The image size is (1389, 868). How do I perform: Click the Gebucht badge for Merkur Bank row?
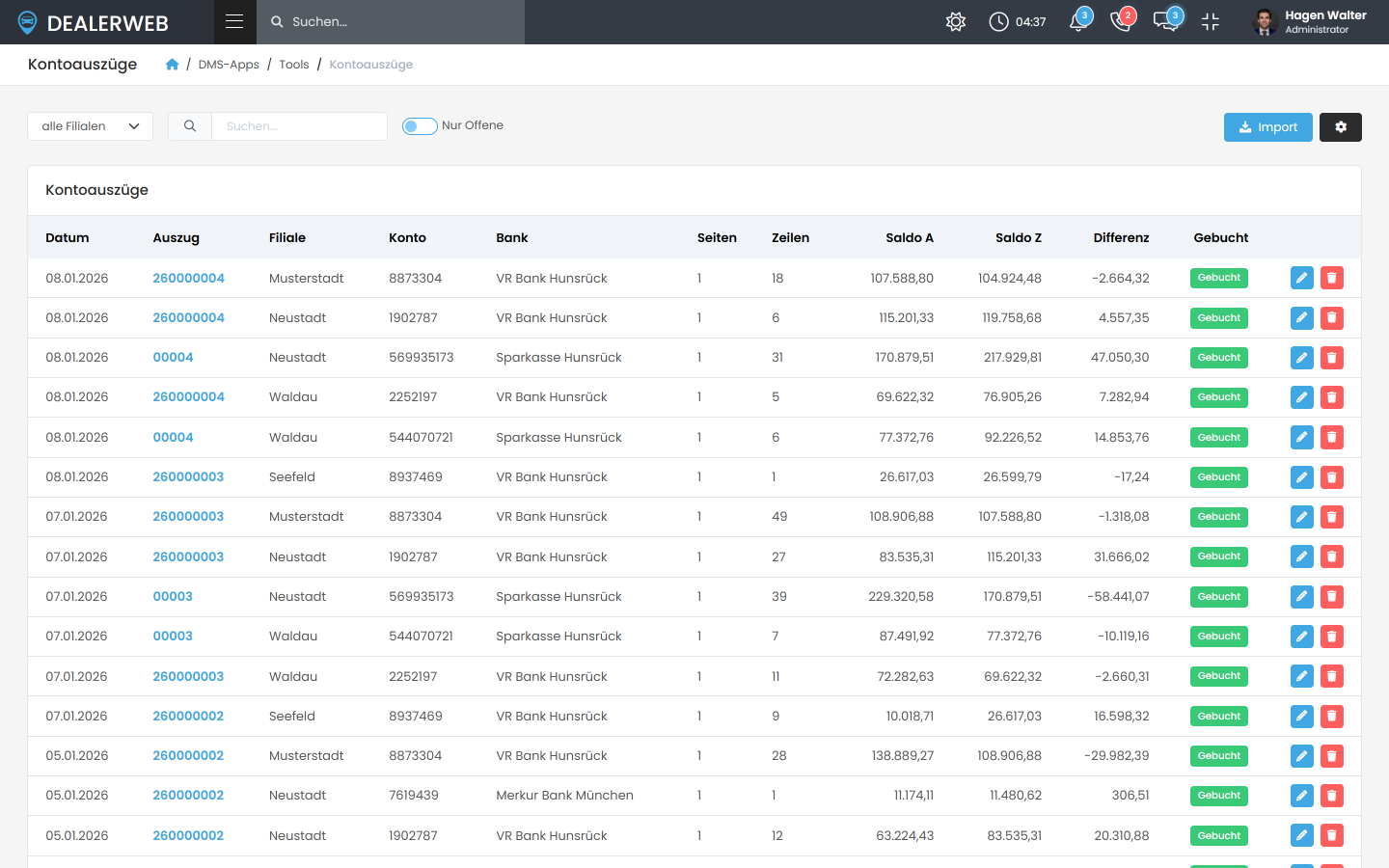[1219, 796]
